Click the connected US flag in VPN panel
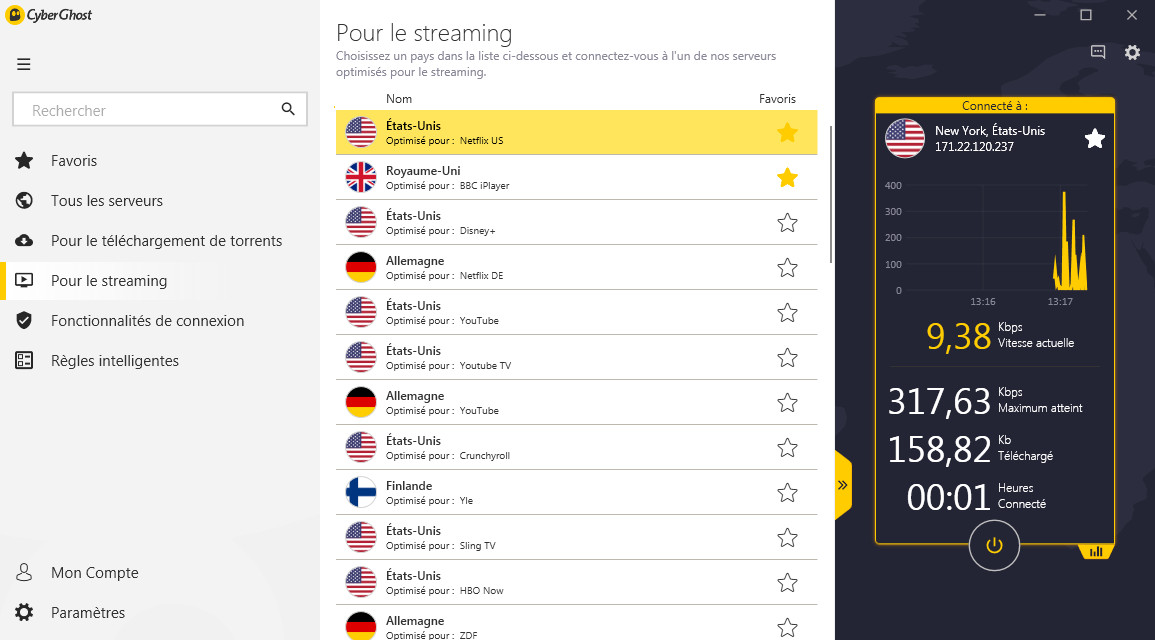 (905, 138)
